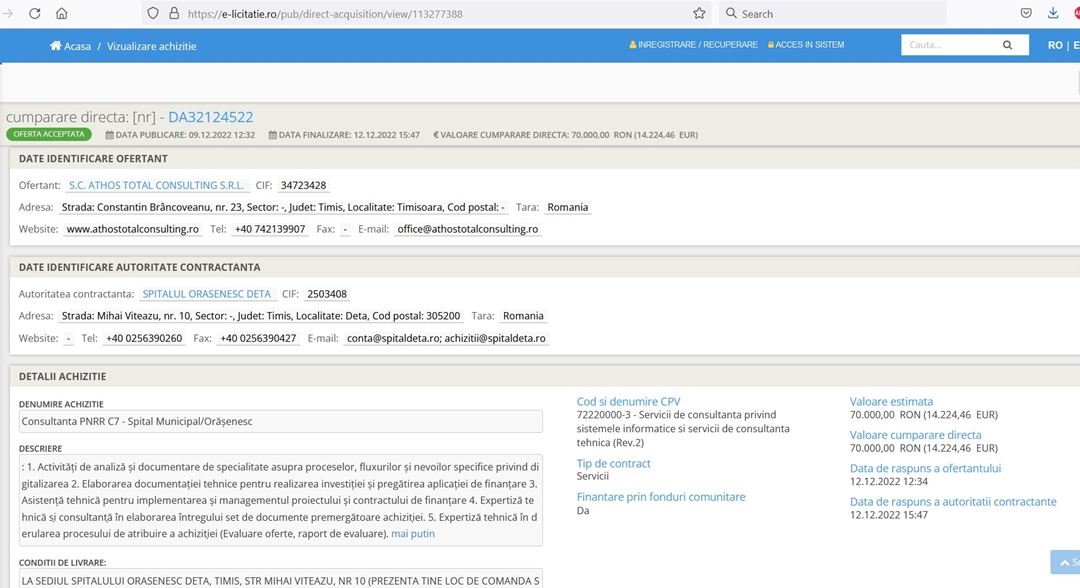Go to the Acasa home breadcrumb

pos(71,46)
